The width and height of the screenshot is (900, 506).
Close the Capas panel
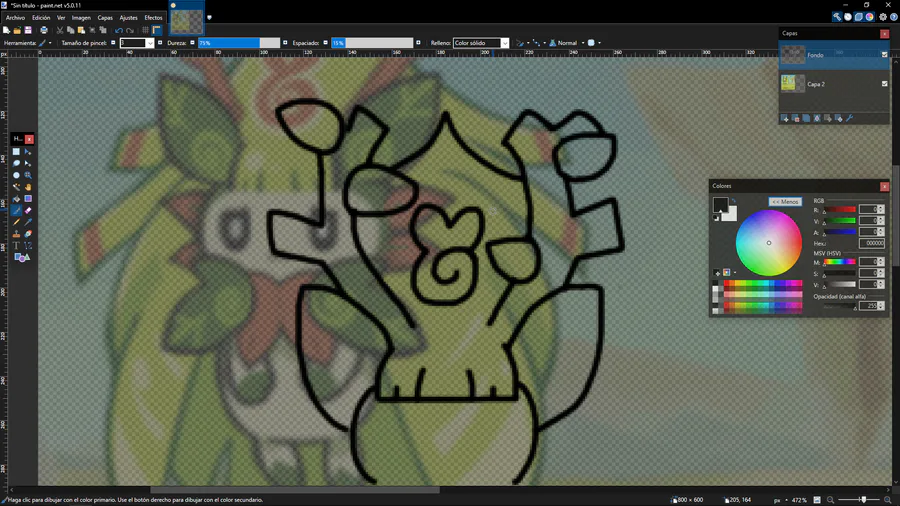(885, 34)
